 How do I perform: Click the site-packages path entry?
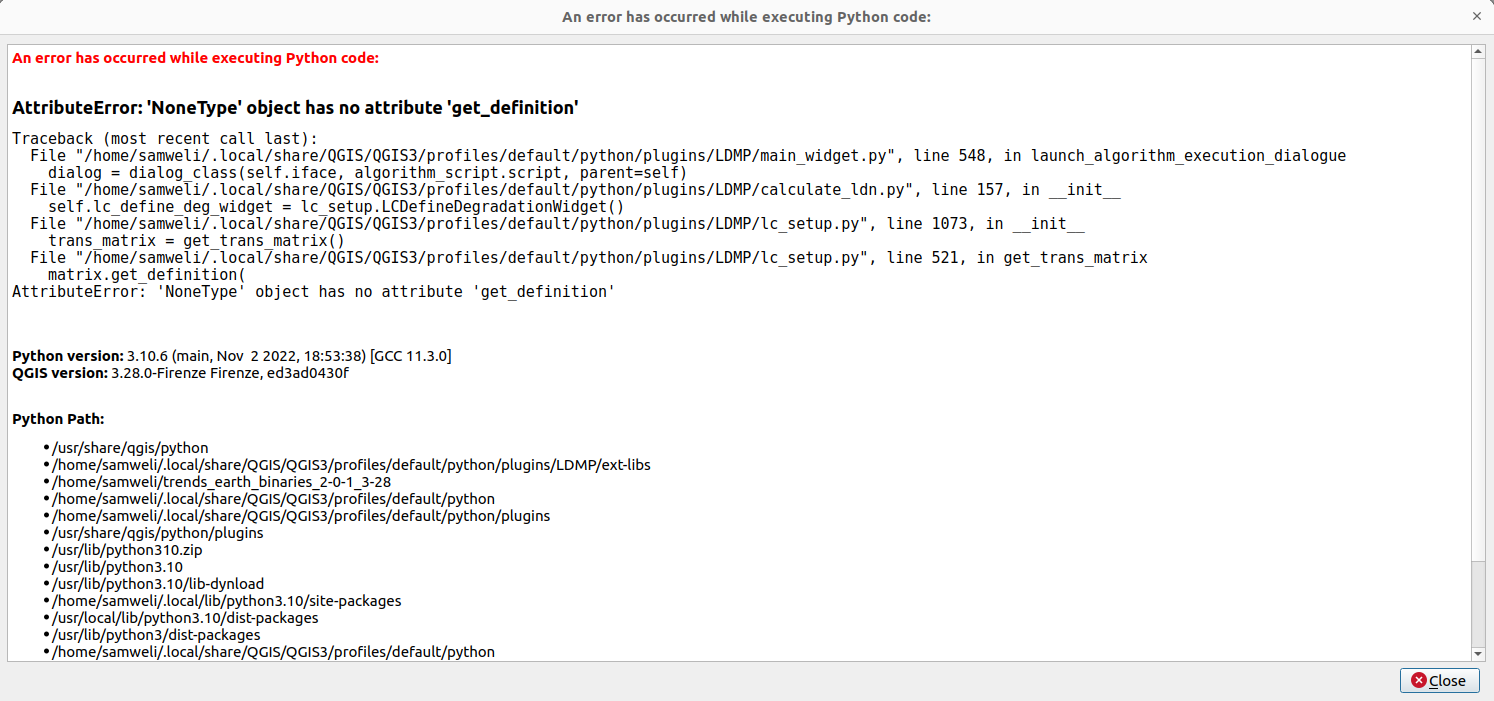(225, 600)
